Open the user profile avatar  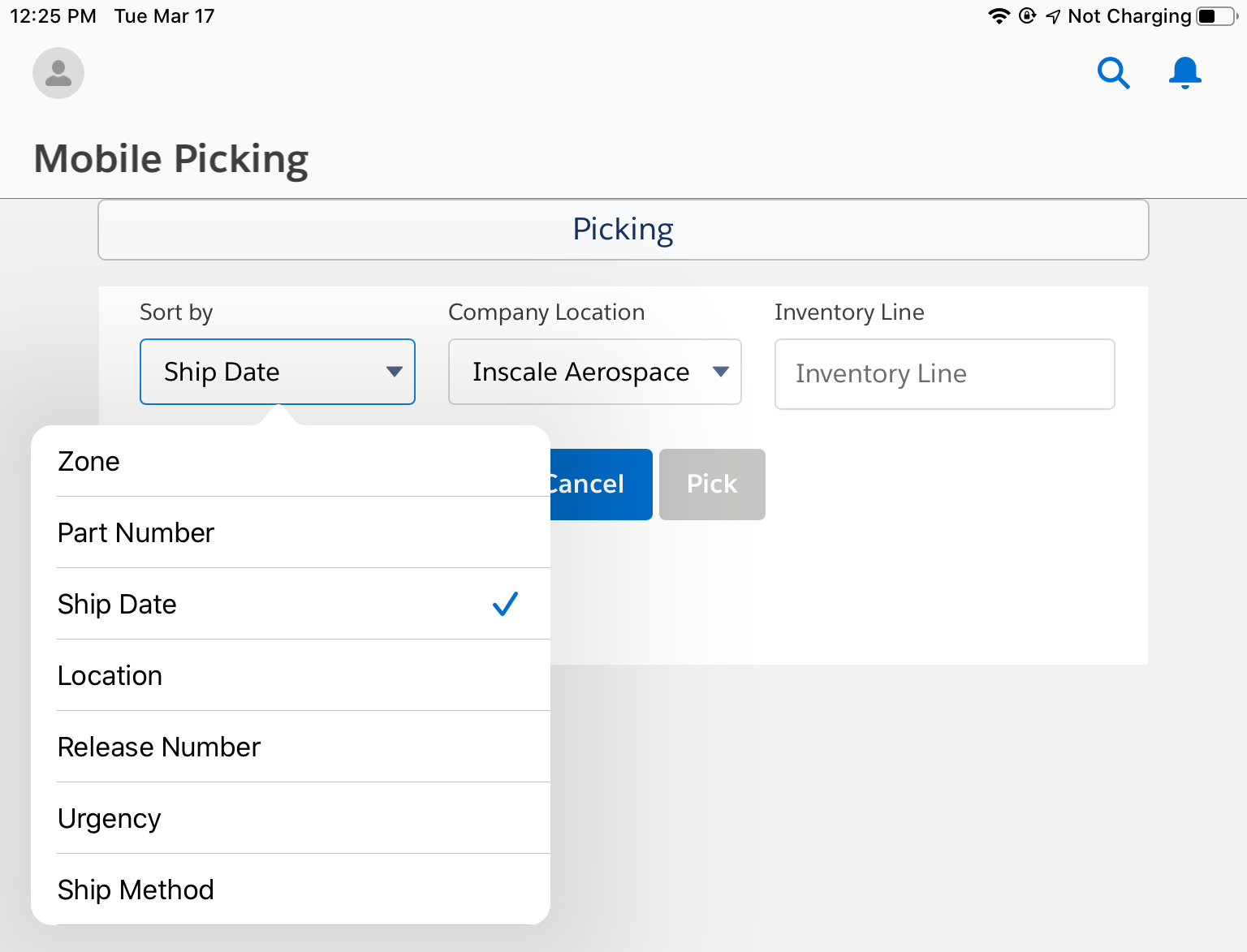[x=58, y=73]
